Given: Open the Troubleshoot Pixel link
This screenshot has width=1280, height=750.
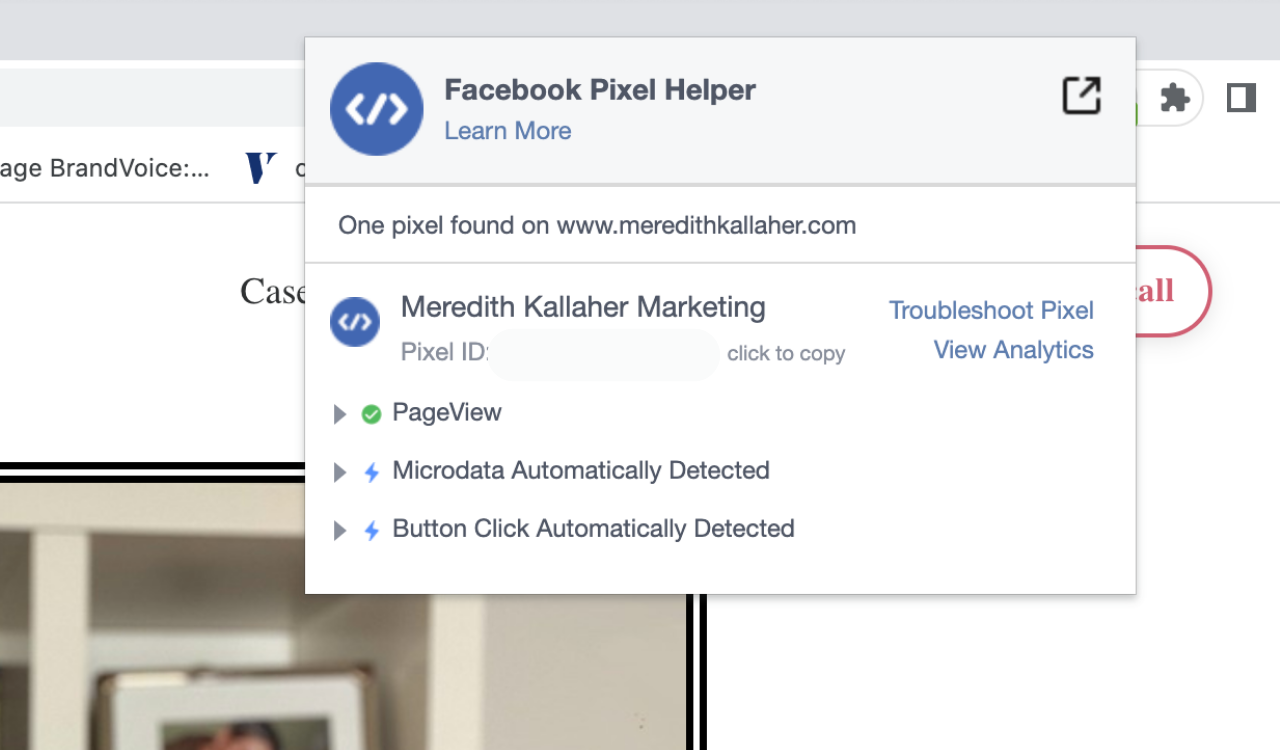Looking at the screenshot, I should click(991, 311).
